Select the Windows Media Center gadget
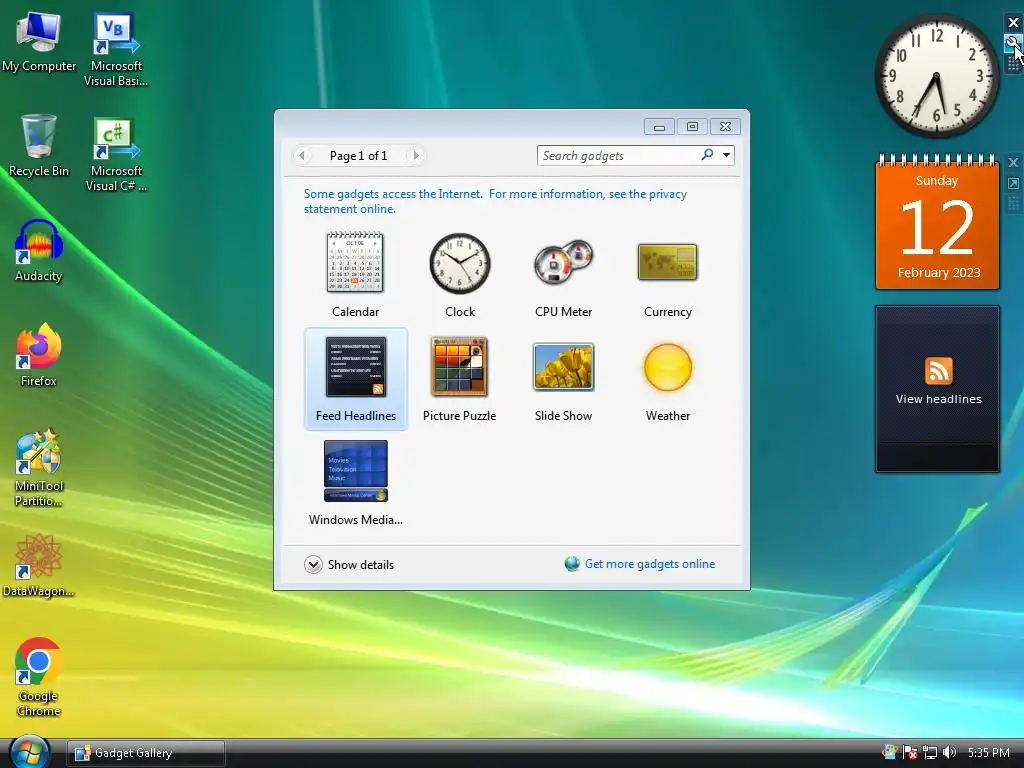 pyautogui.click(x=355, y=483)
